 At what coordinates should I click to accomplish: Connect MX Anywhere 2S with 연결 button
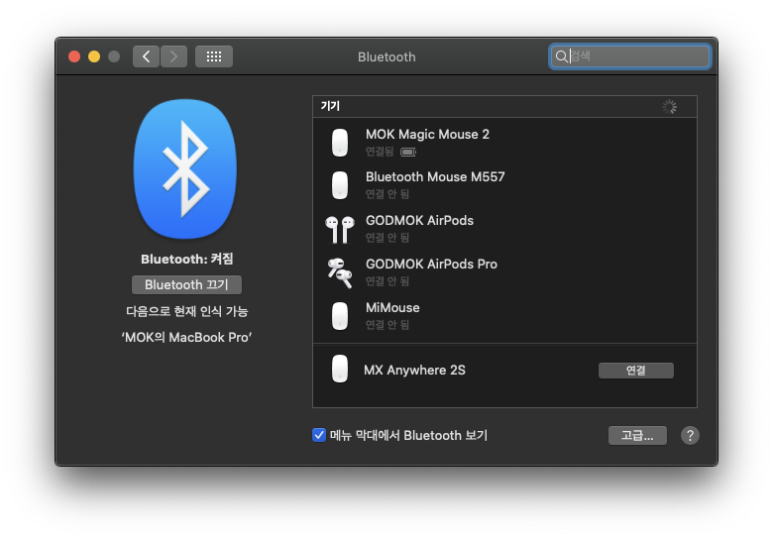point(636,370)
